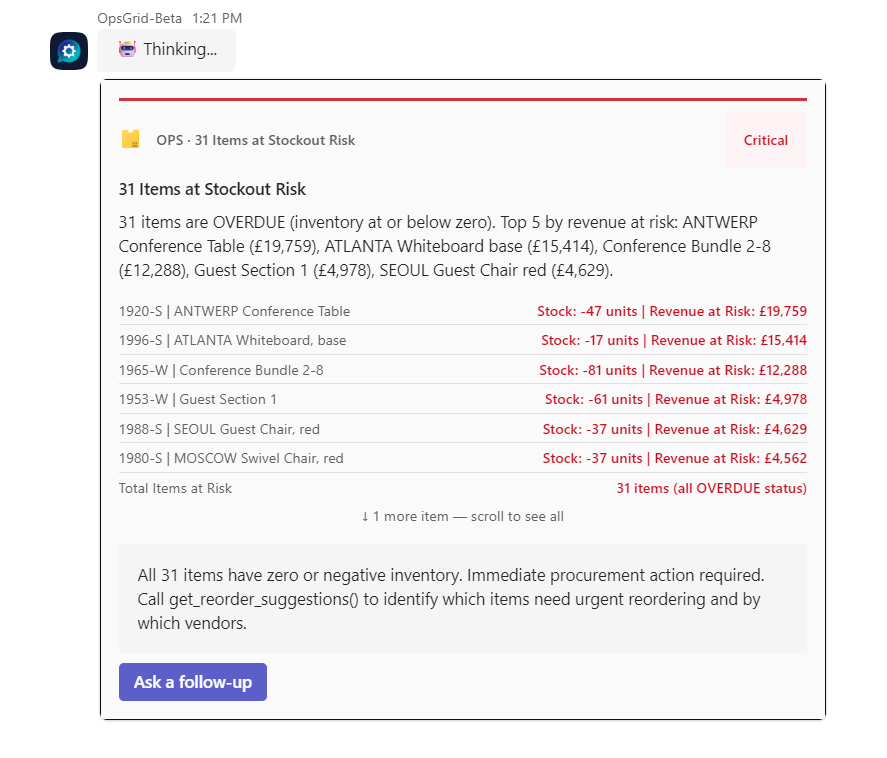Image resolution: width=887 pixels, height=758 pixels.
Task: Click the Revenue at Risk £4,978 value
Action: (731, 399)
